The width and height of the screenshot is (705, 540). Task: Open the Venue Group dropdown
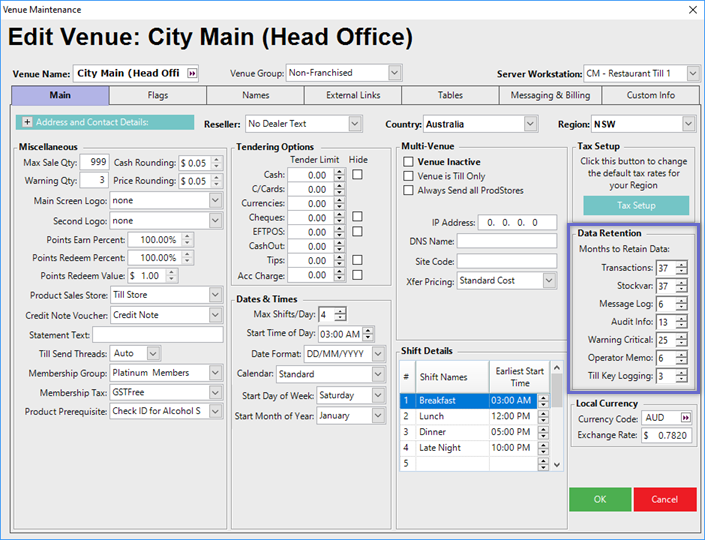click(x=394, y=73)
